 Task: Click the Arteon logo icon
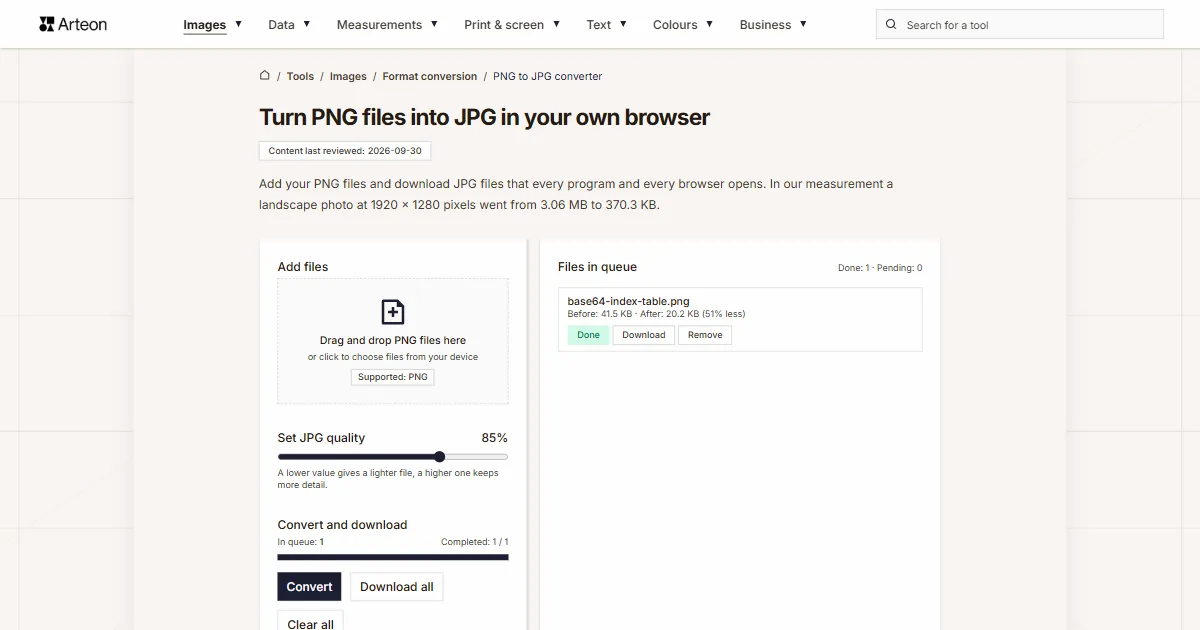(47, 24)
